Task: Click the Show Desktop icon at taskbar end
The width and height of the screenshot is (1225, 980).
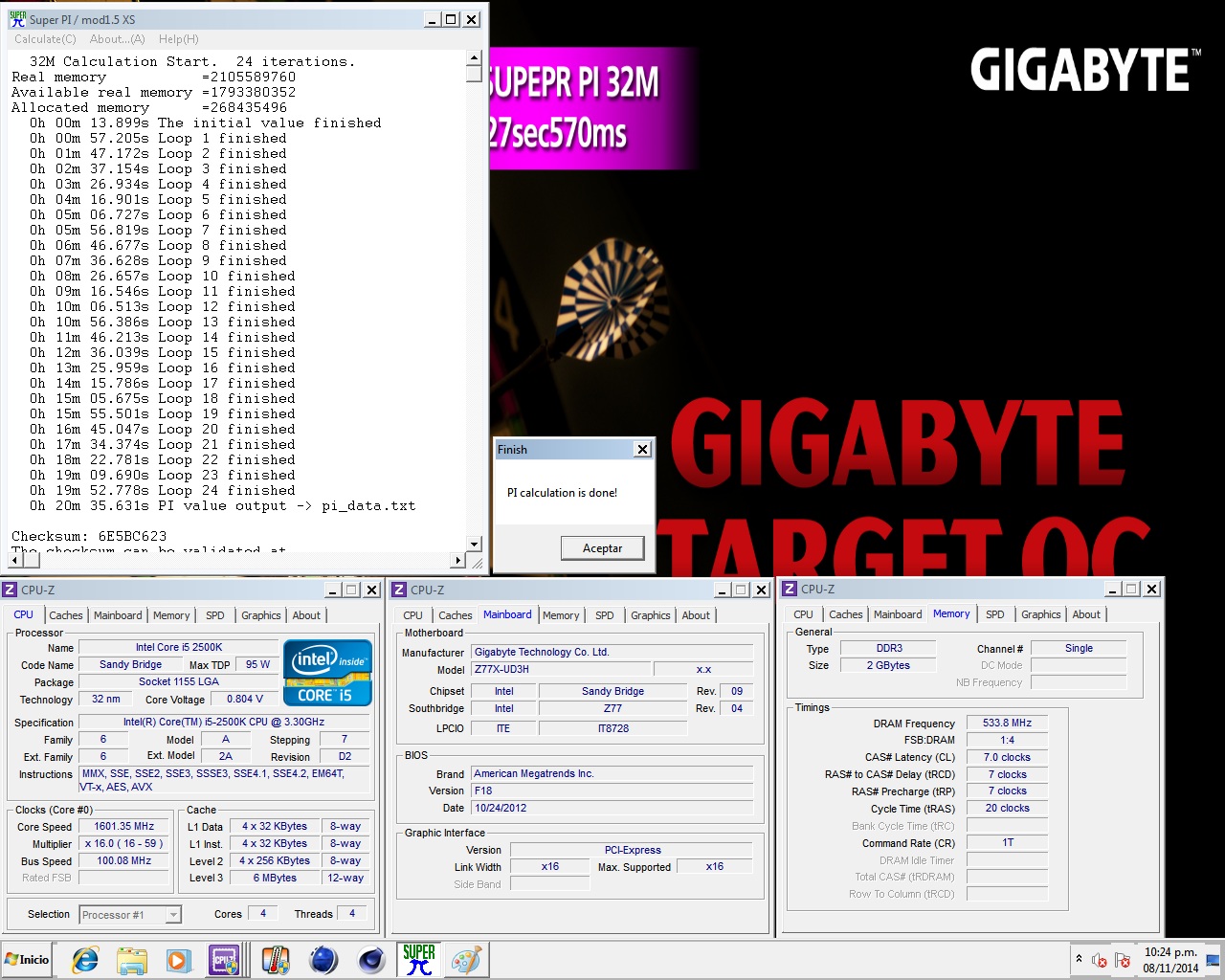Action: tap(1214, 960)
